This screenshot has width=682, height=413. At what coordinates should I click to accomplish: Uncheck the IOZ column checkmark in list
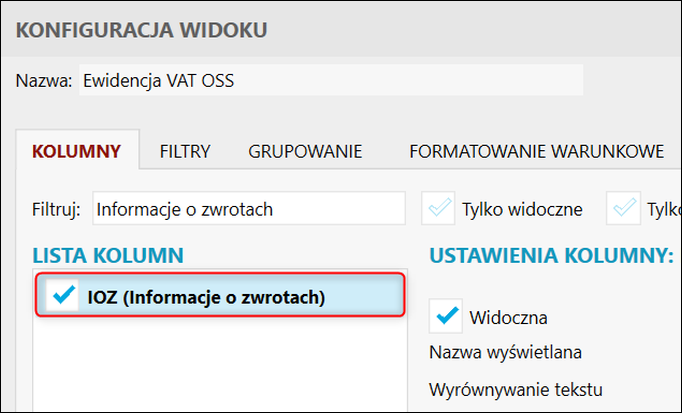point(63,296)
